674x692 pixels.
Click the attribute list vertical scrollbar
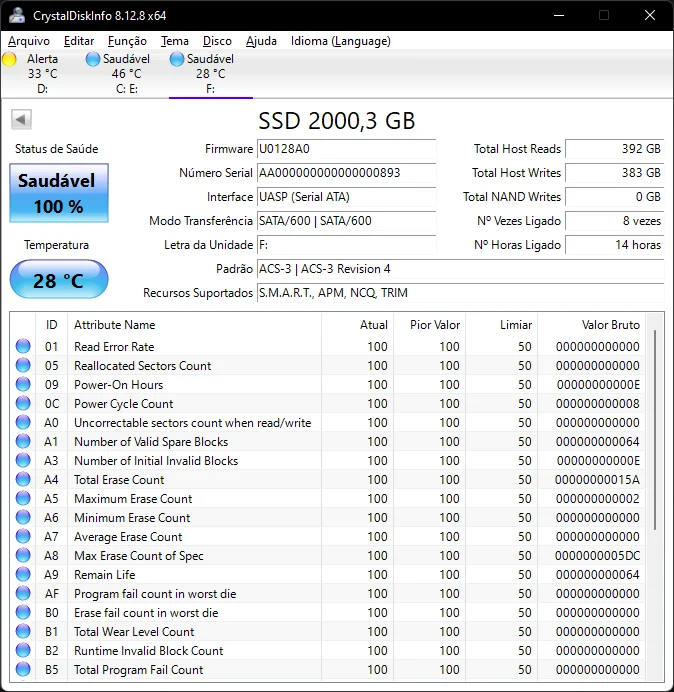[x=655, y=429]
